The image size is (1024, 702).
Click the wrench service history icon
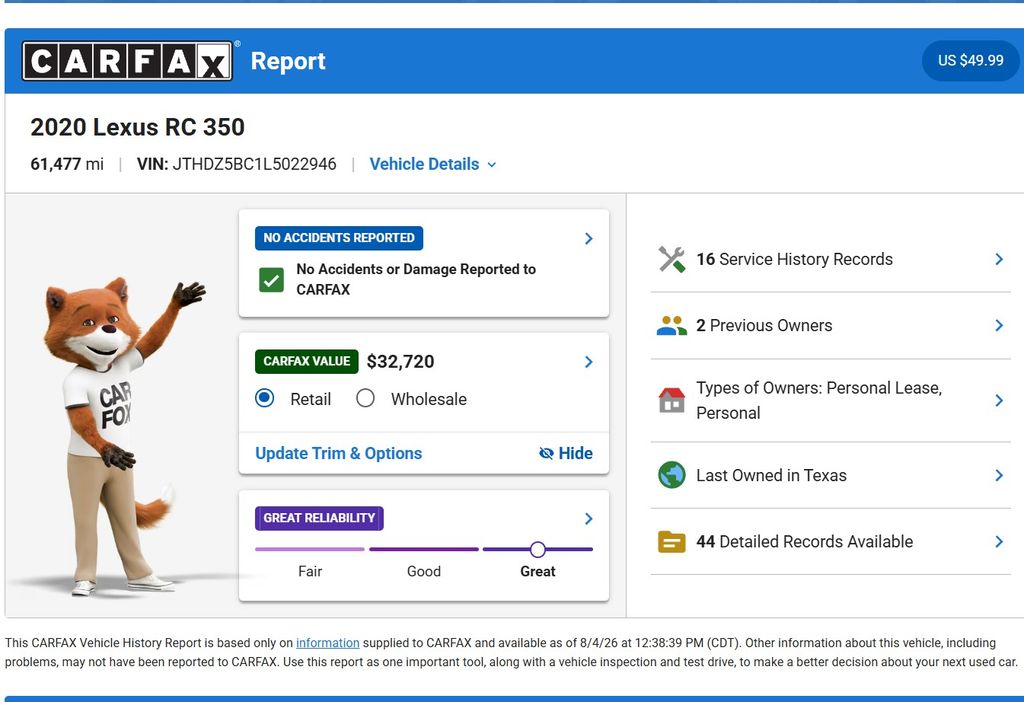(671, 259)
